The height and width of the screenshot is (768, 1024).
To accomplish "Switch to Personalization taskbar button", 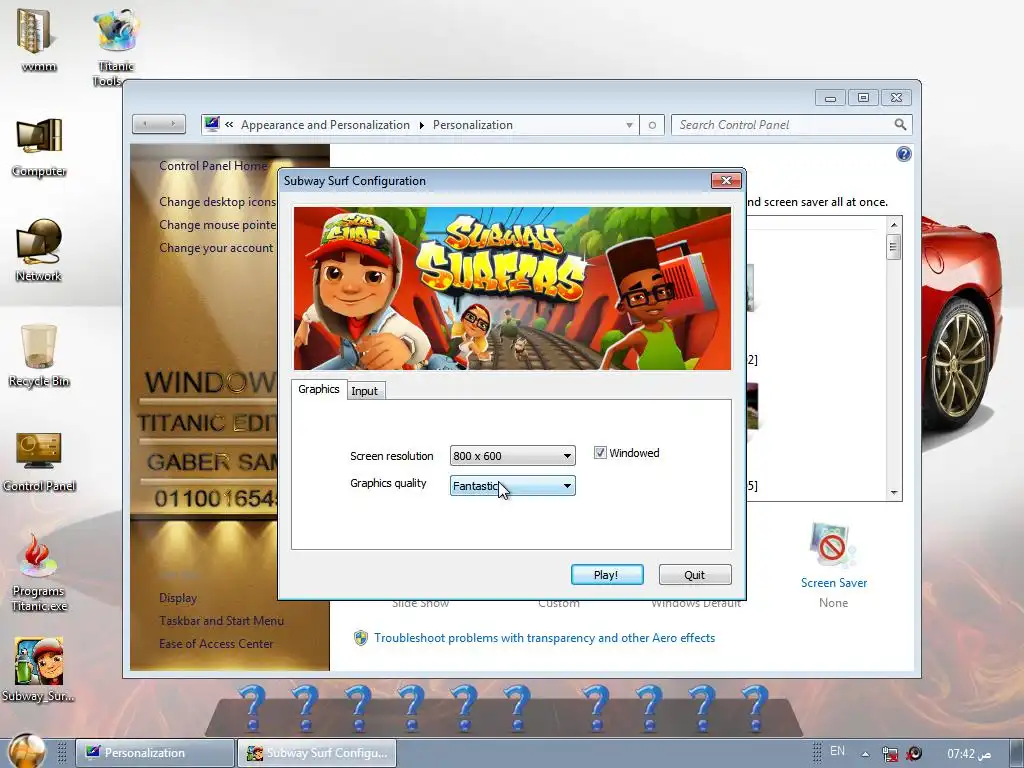I will [154, 753].
